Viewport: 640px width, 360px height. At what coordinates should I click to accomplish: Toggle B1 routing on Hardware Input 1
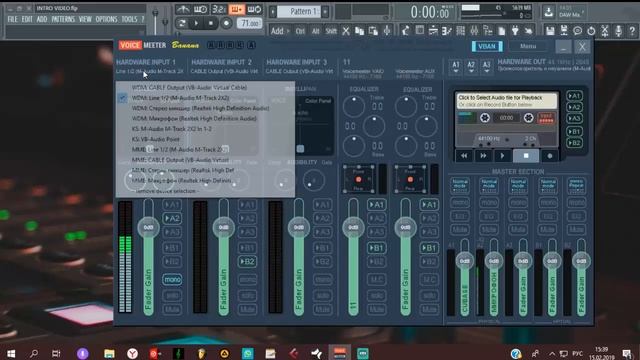point(172,248)
